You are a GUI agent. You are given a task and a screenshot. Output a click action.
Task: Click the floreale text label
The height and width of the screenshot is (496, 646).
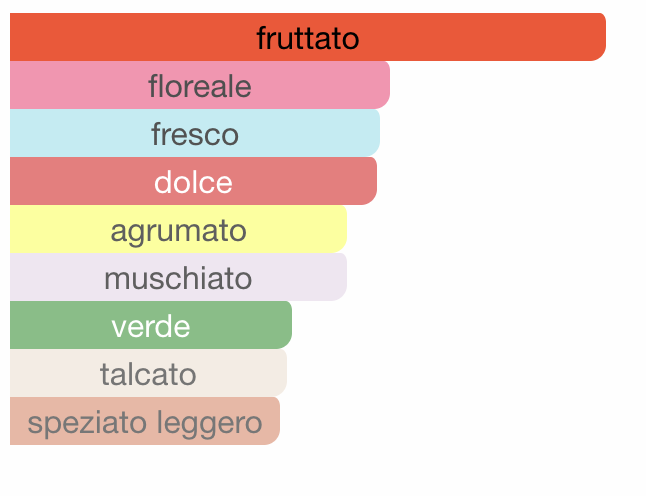(200, 86)
